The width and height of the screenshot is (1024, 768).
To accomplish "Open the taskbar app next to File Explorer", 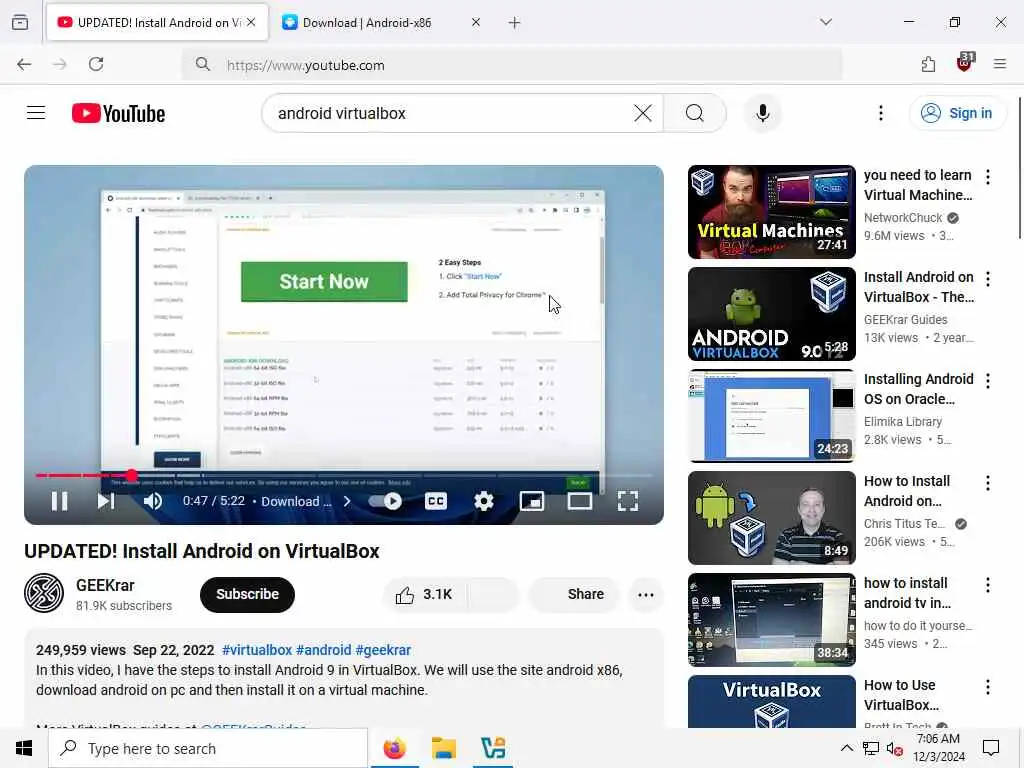I will (x=493, y=748).
